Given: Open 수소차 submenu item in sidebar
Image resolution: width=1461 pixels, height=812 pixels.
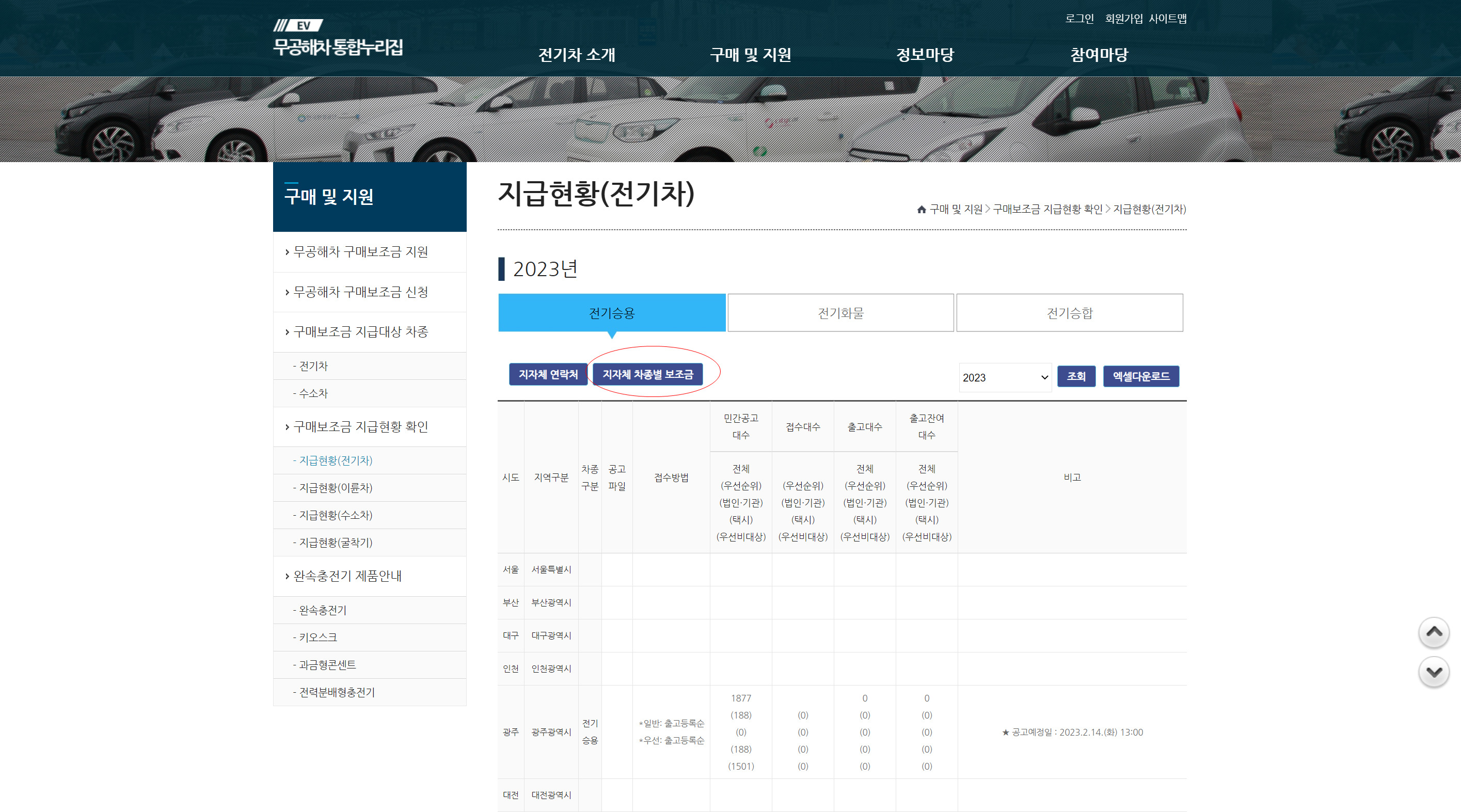Looking at the screenshot, I should point(370,393).
